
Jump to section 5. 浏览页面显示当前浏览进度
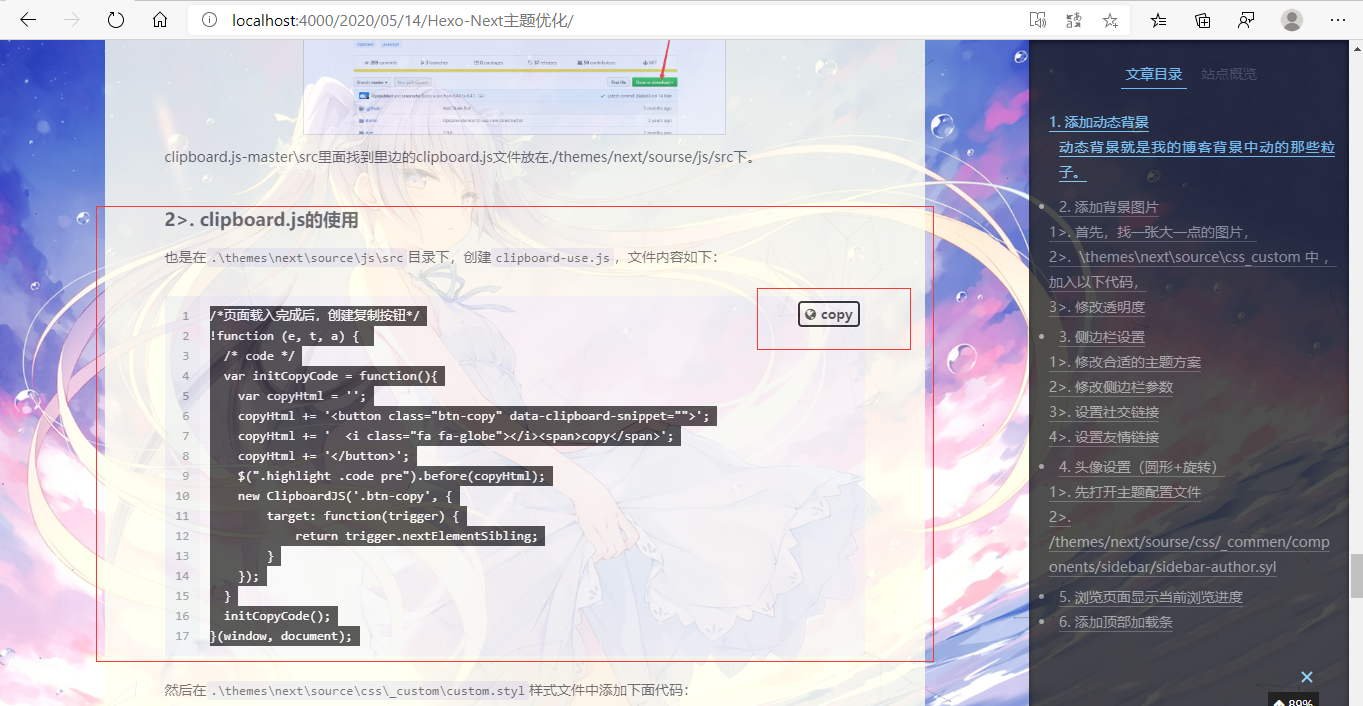tap(1151, 597)
